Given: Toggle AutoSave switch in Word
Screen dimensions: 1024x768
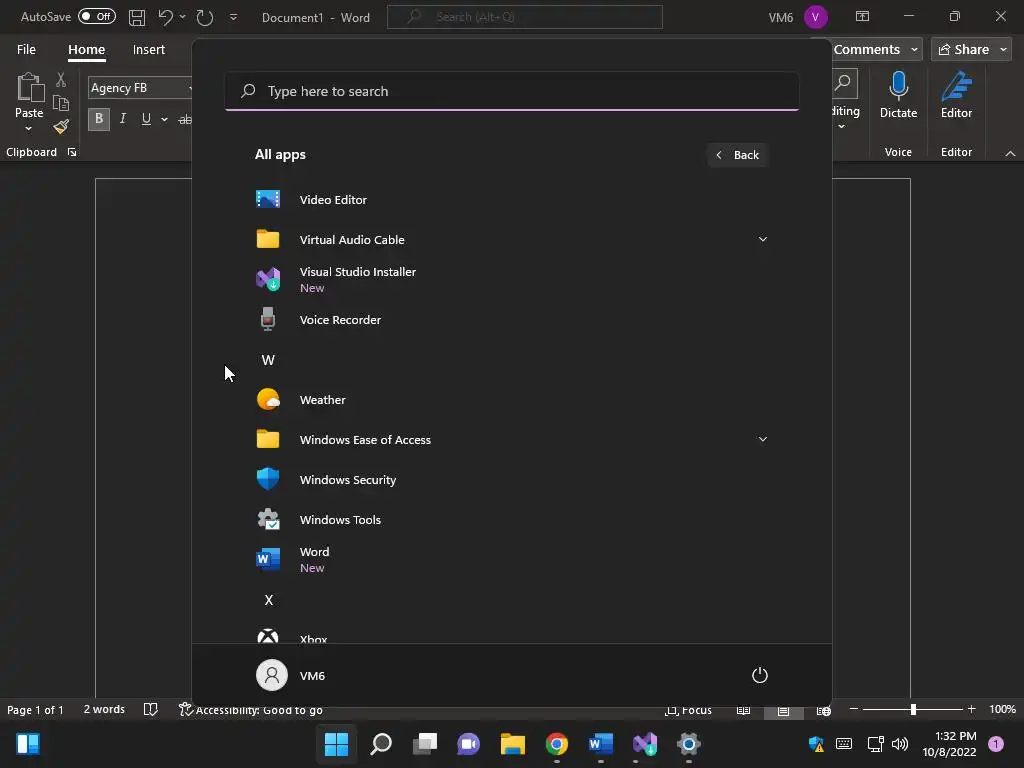Looking at the screenshot, I should point(97,16).
